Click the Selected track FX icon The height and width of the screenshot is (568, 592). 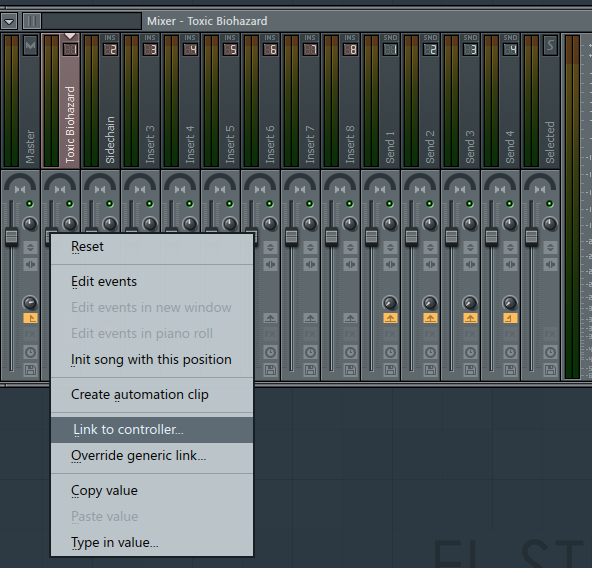pyautogui.click(x=550, y=334)
